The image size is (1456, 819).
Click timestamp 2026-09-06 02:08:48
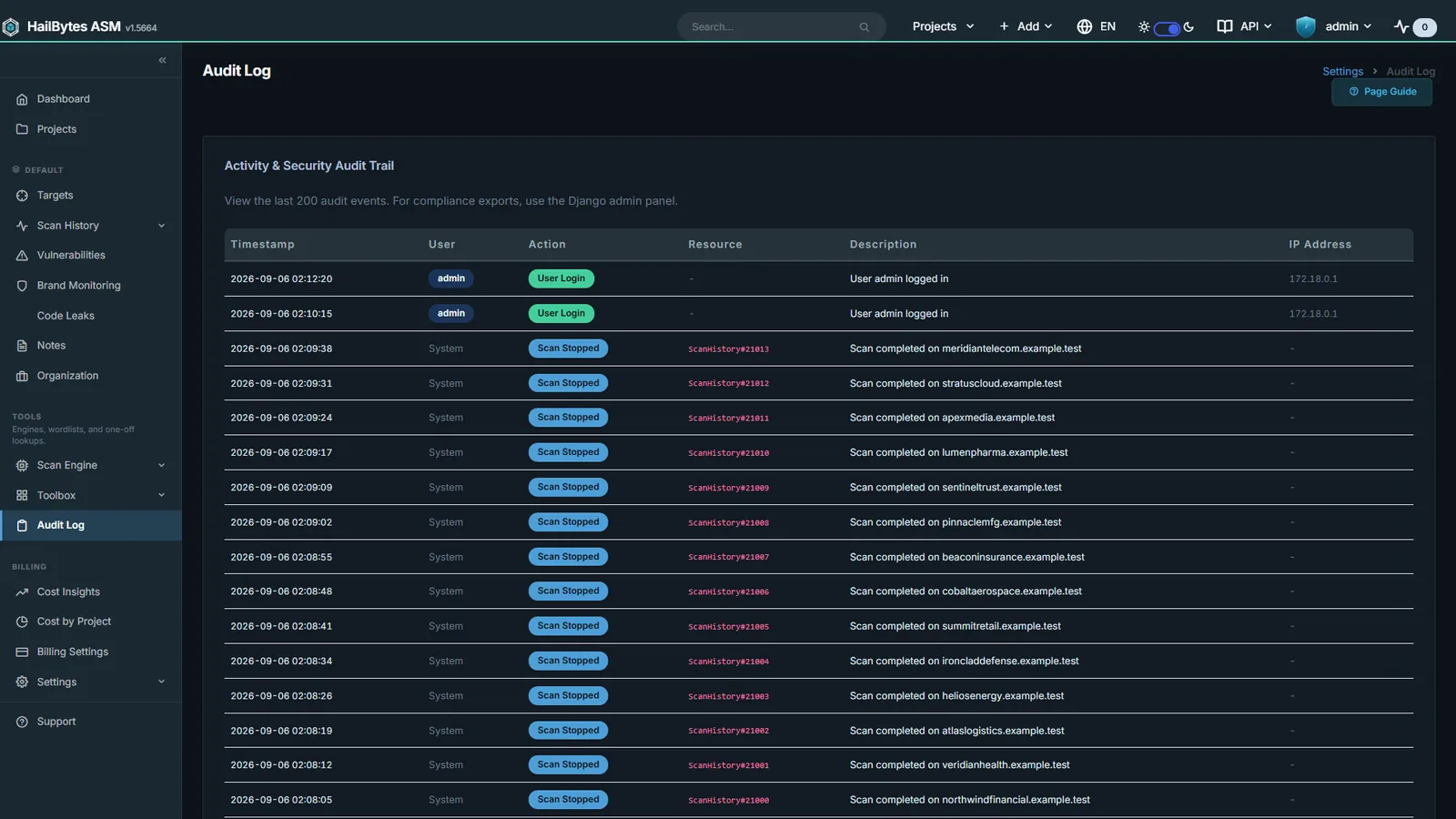(281, 591)
